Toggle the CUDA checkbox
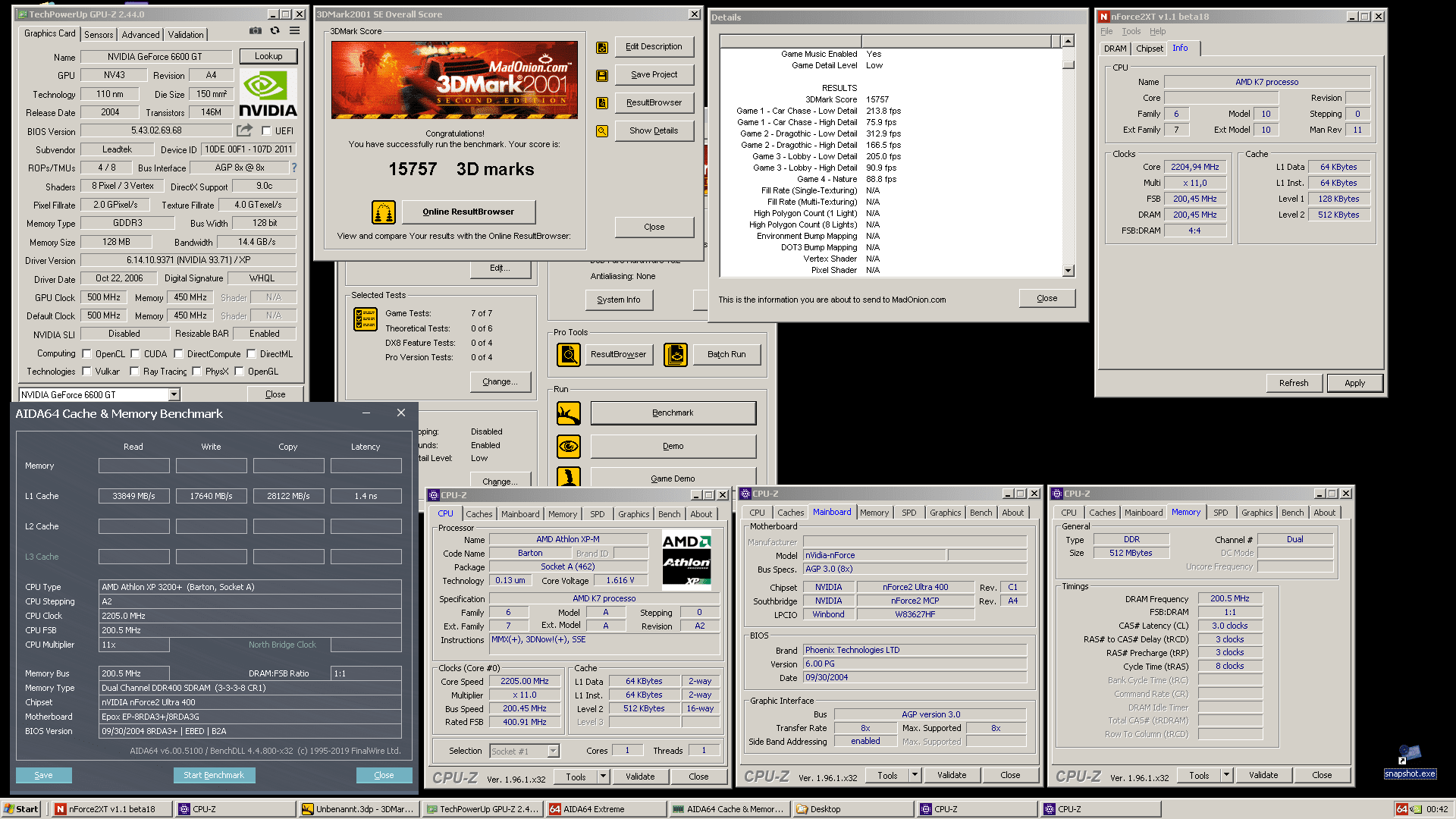Viewport: 1456px width, 819px height. pyautogui.click(x=136, y=354)
